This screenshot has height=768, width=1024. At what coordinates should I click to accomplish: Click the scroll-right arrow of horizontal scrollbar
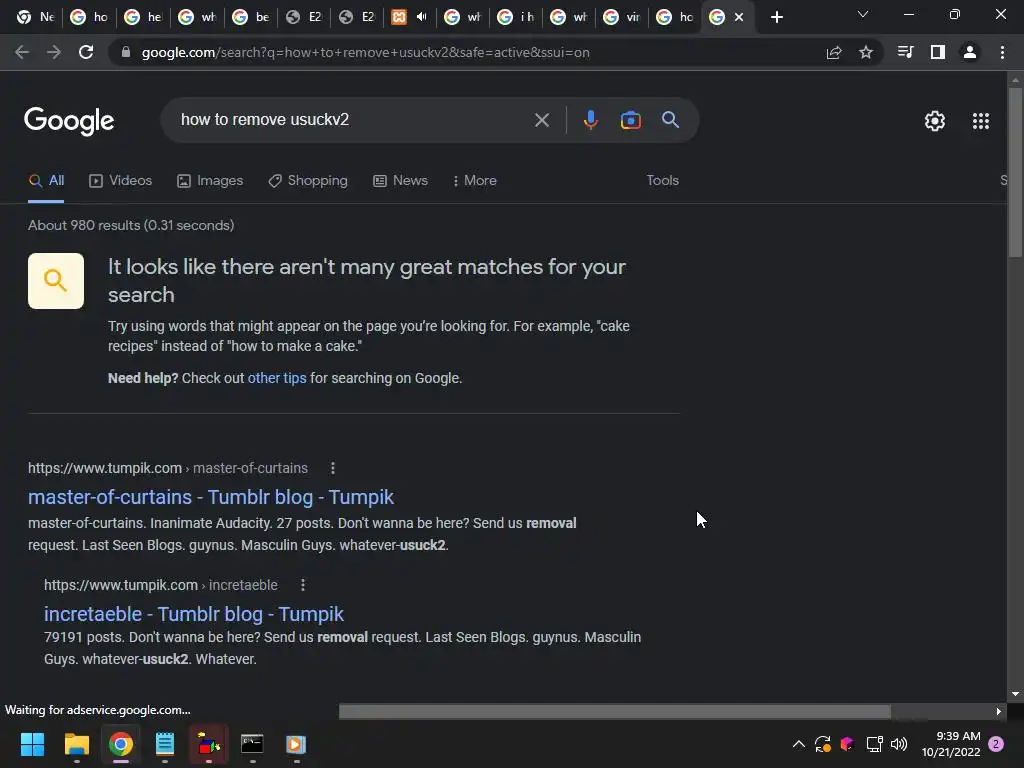click(x=999, y=711)
